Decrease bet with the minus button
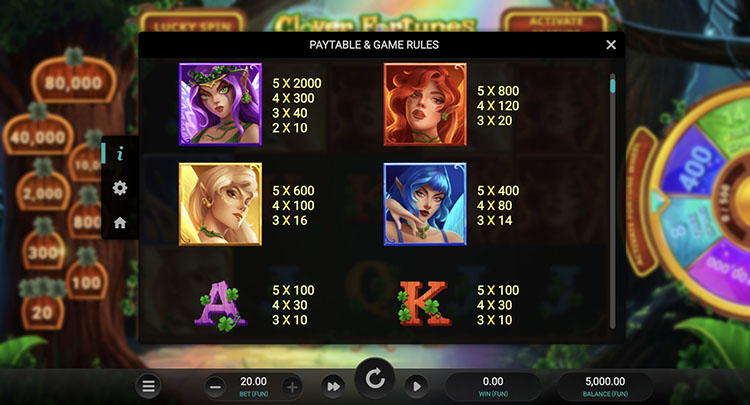The image size is (750, 405). [215, 386]
